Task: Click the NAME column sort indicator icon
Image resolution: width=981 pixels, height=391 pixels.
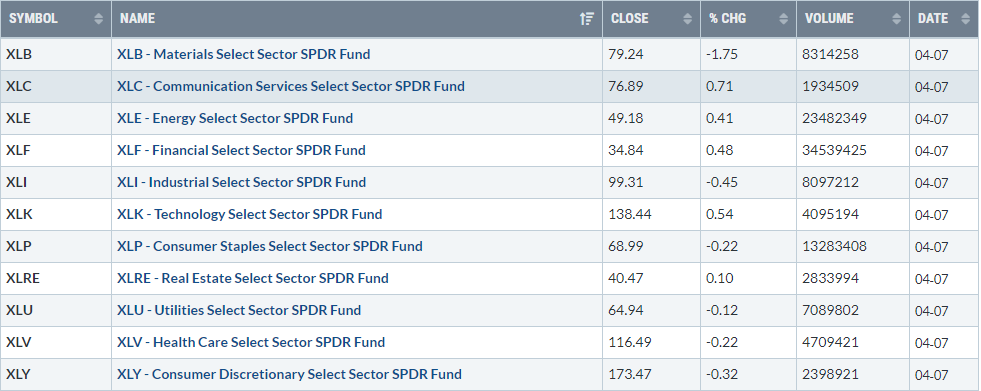Action: pos(586,19)
